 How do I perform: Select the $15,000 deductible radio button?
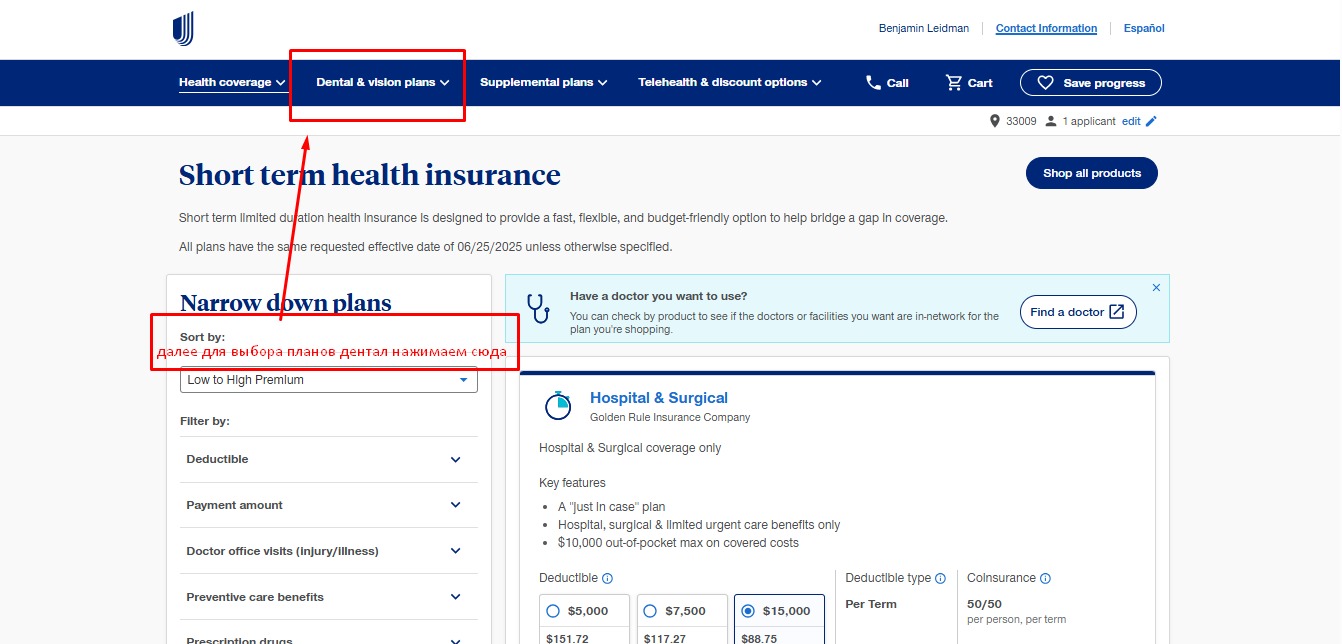(x=748, y=611)
